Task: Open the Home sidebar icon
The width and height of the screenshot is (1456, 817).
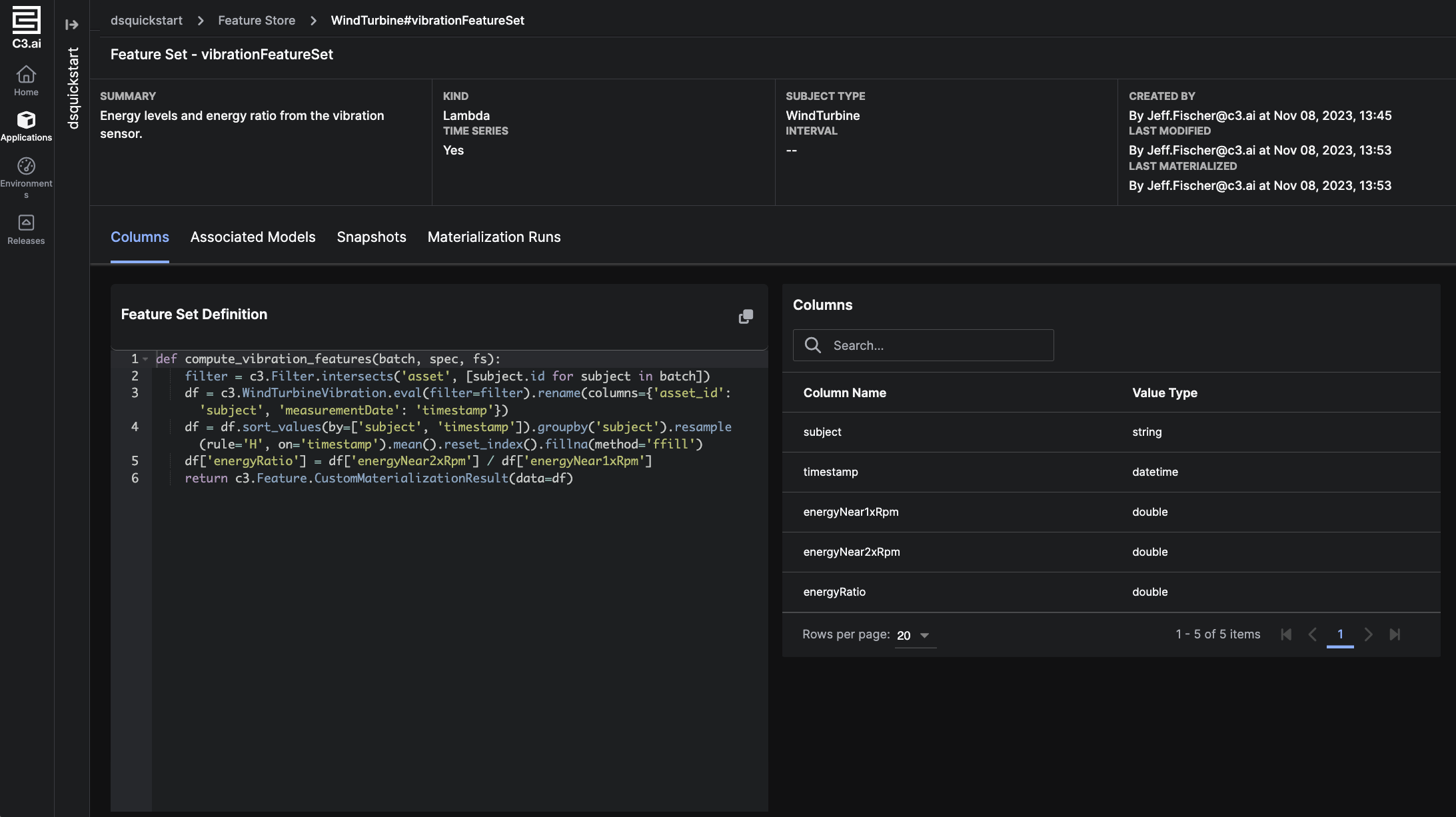Action: coord(26,81)
